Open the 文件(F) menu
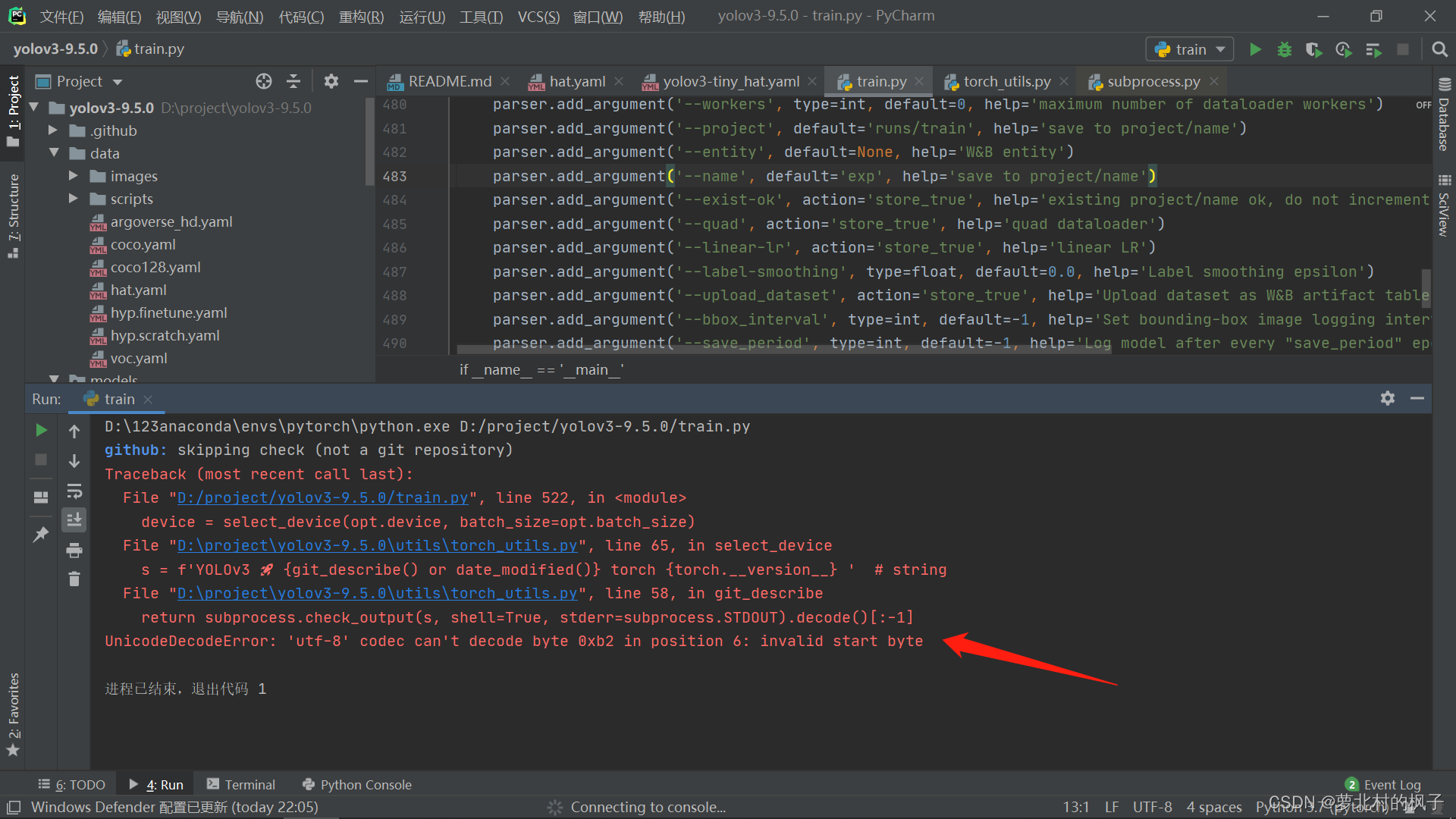Viewport: 1456px width, 819px height. click(x=61, y=17)
